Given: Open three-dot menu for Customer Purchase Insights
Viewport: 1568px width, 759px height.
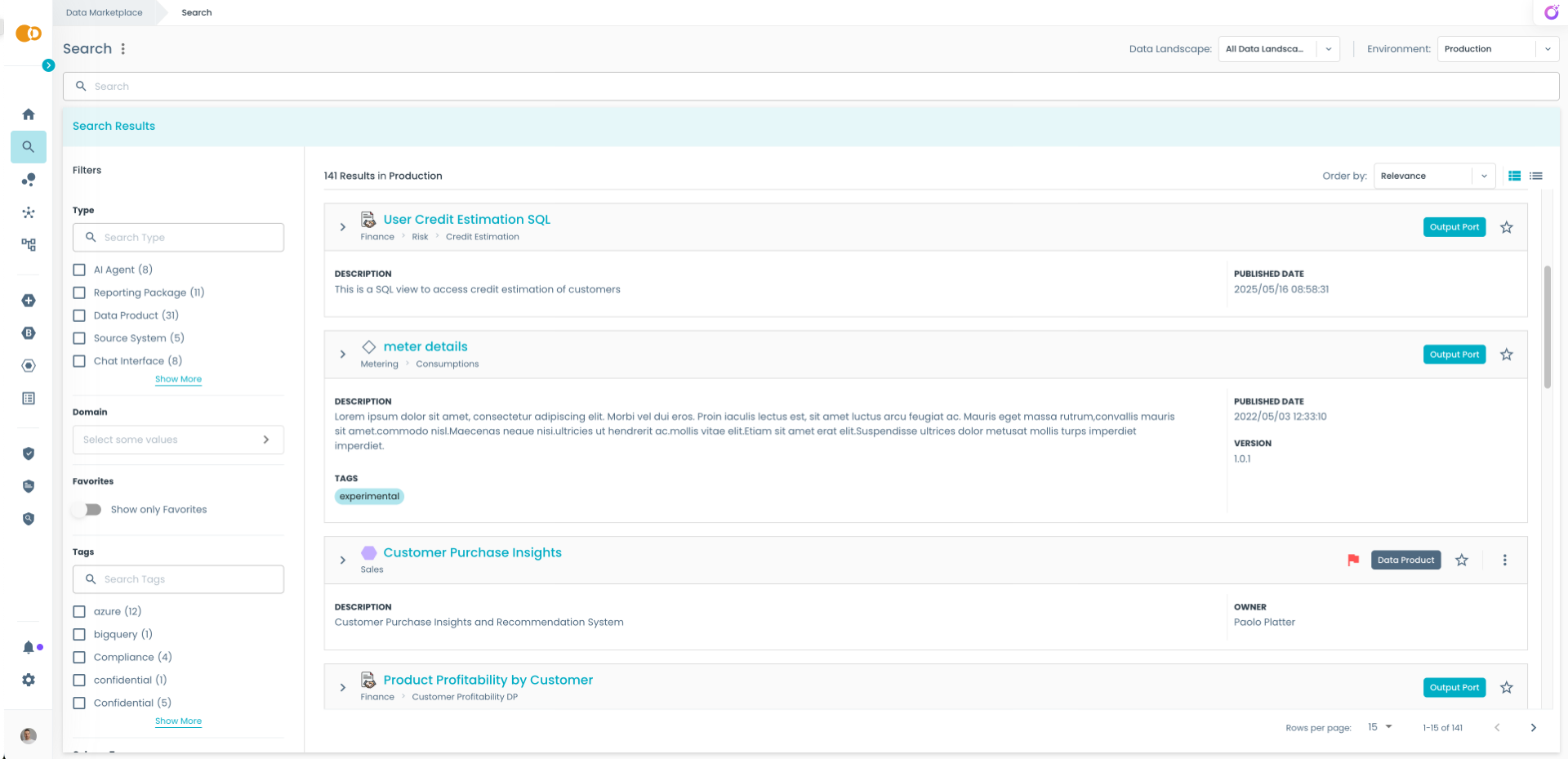Looking at the screenshot, I should [1504, 560].
